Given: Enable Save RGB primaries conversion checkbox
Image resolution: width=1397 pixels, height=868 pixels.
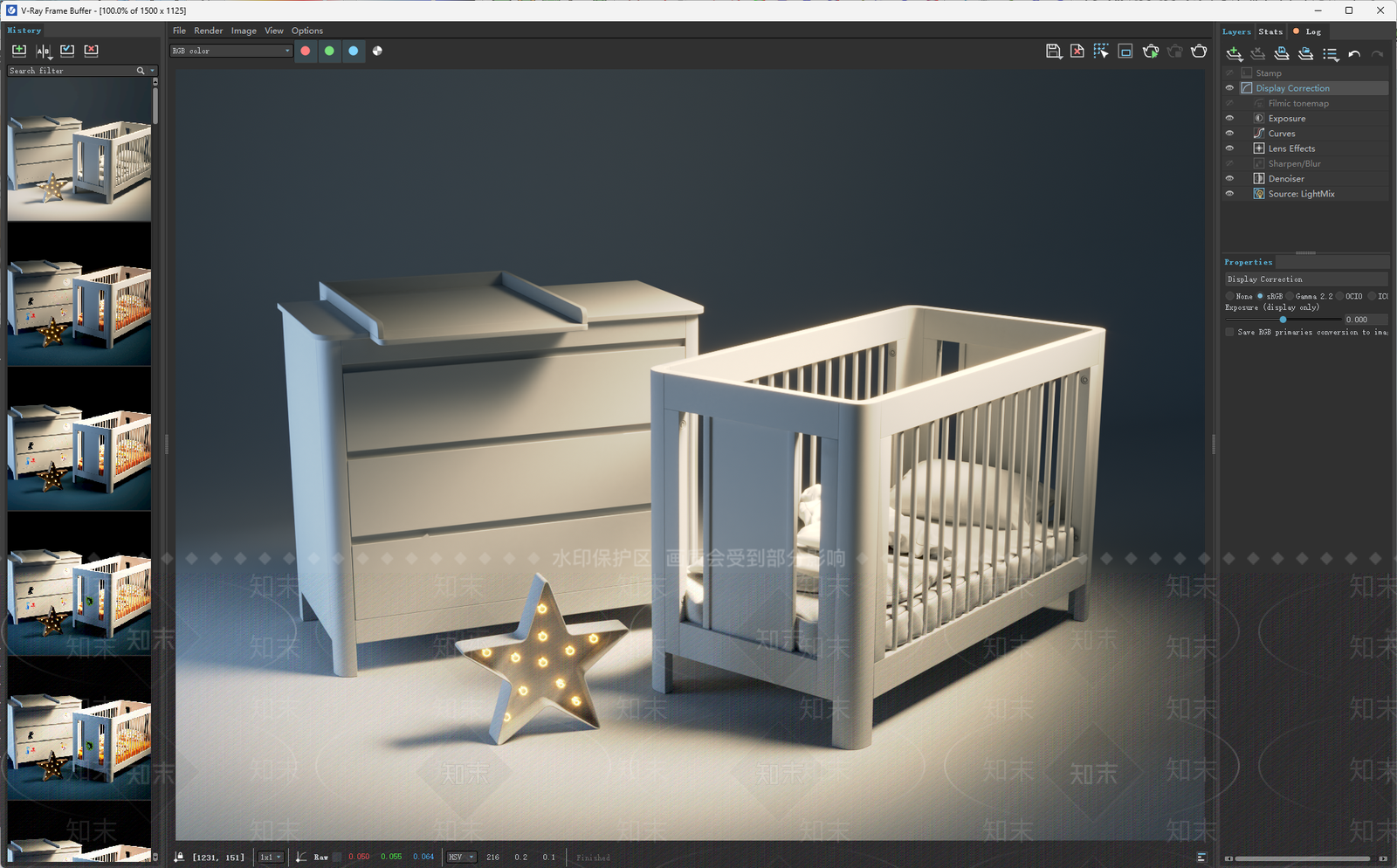Looking at the screenshot, I should (1230, 332).
